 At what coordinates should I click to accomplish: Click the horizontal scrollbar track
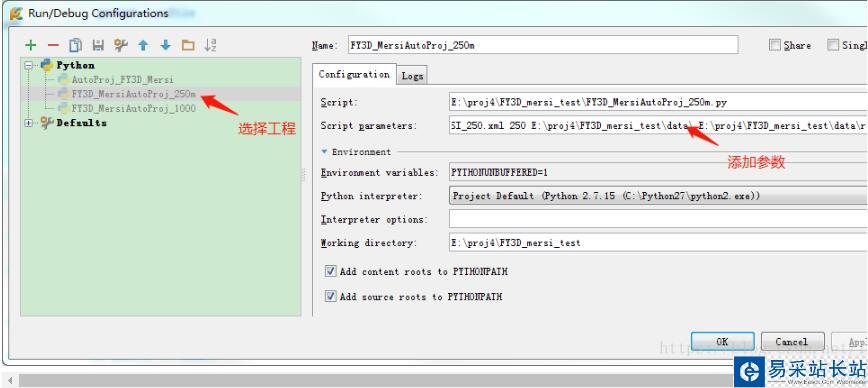[x=376, y=381]
